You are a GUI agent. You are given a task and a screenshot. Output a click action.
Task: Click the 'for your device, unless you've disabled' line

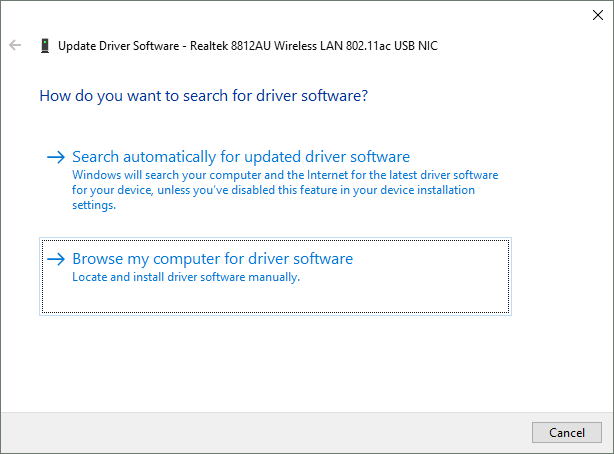(273, 190)
